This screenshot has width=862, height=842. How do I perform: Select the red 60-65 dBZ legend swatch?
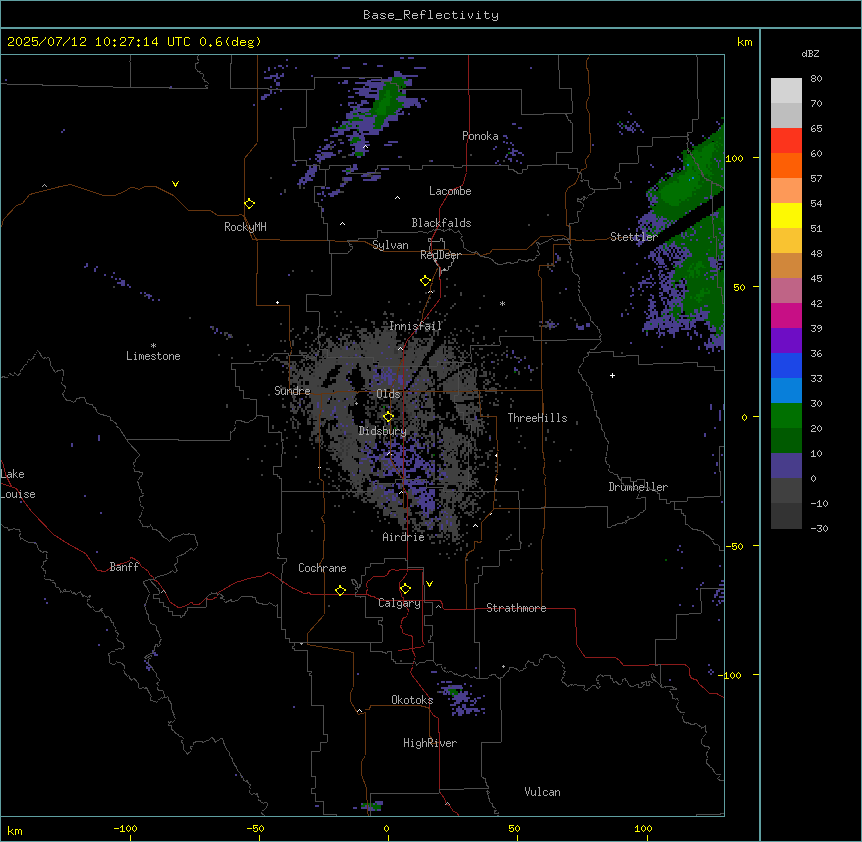[786, 141]
